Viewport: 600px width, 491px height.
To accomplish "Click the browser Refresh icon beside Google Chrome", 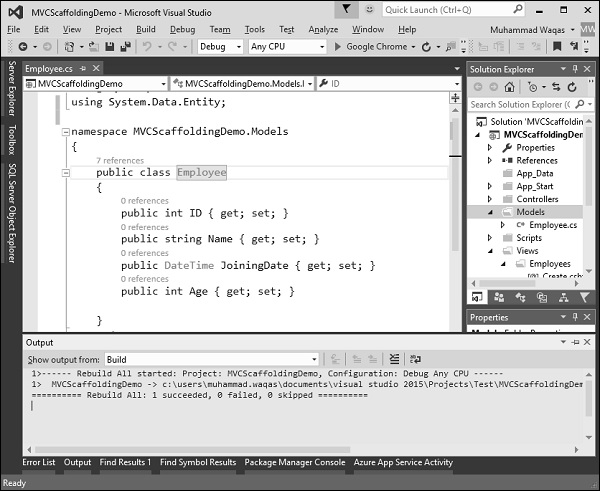I will (x=426, y=47).
